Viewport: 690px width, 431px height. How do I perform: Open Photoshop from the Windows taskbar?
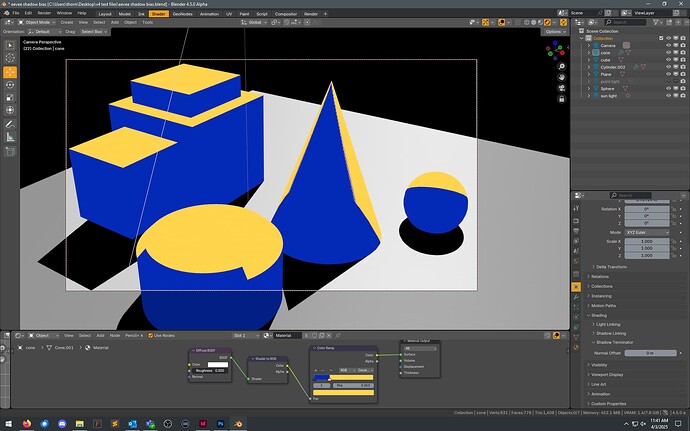220,424
